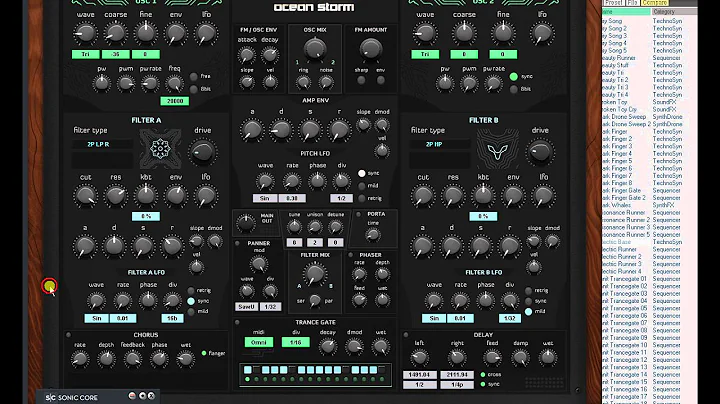Click the Filter A cut knob
The image size is (720, 404).
(85, 196)
